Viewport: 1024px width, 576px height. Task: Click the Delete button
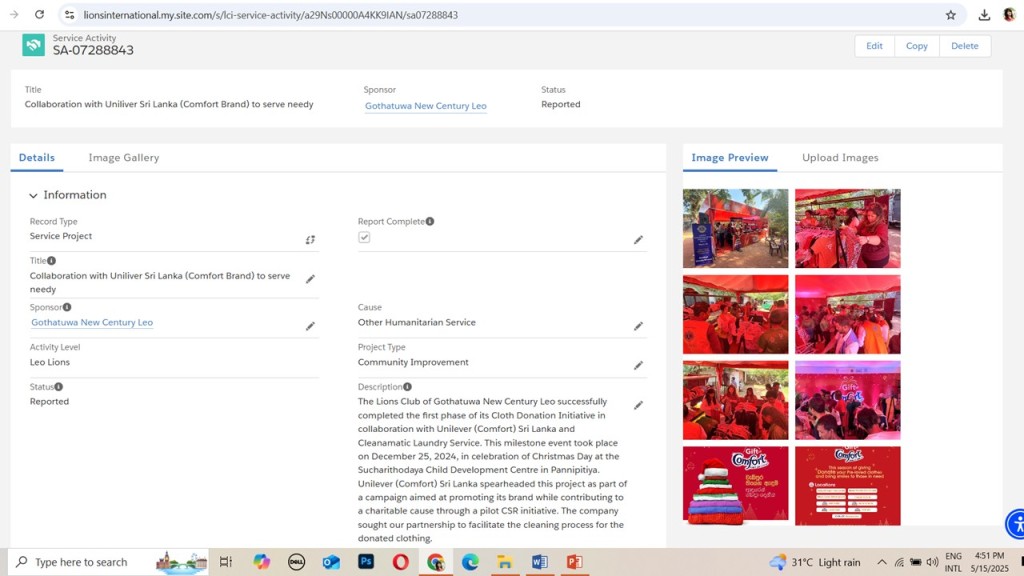coord(965,46)
